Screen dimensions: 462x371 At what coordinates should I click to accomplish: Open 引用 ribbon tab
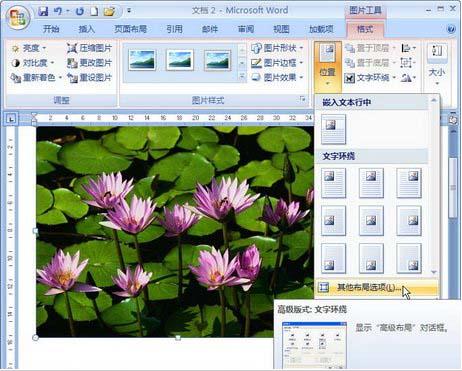coord(174,29)
